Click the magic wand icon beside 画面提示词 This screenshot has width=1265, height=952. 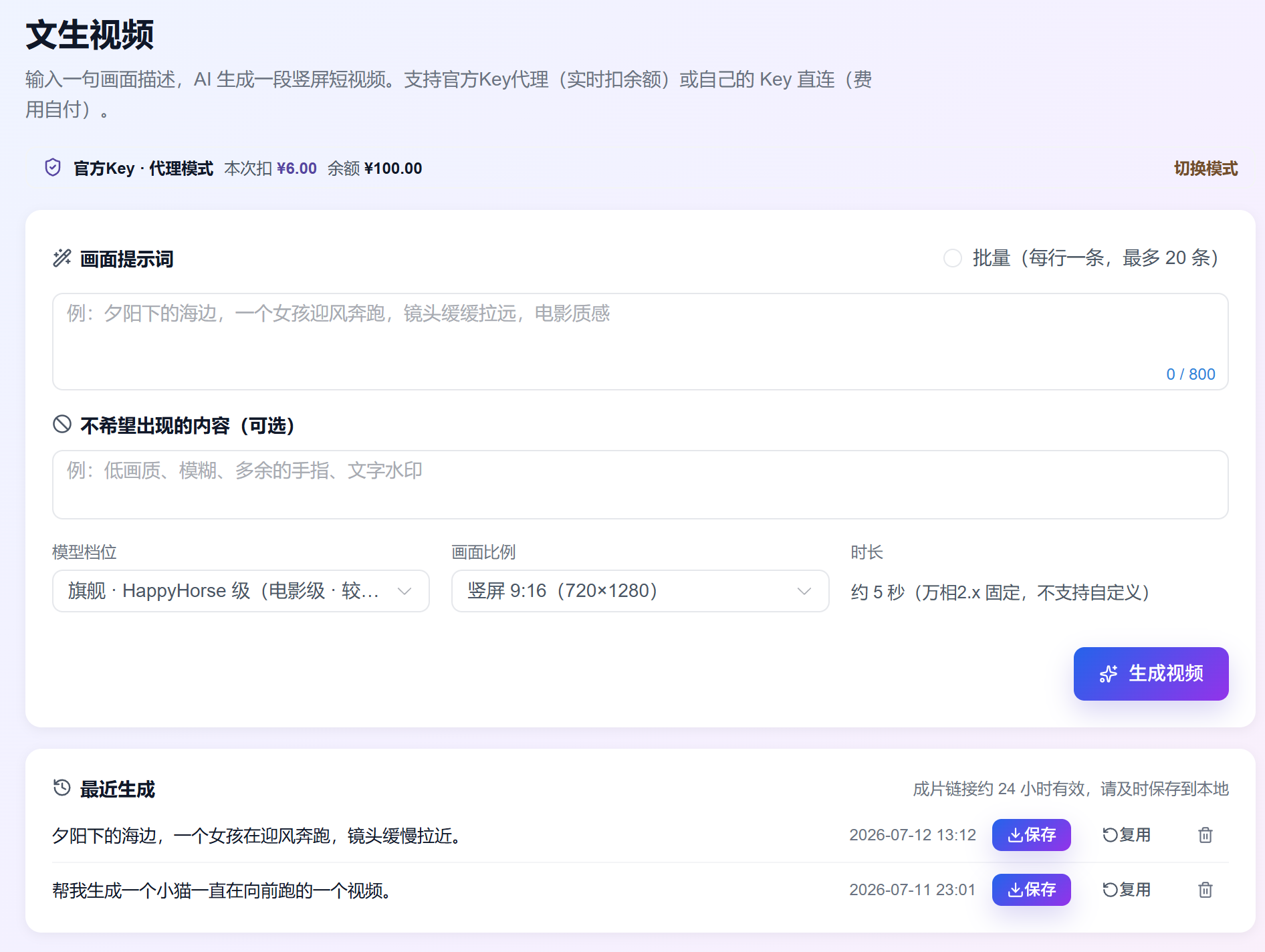point(62,258)
